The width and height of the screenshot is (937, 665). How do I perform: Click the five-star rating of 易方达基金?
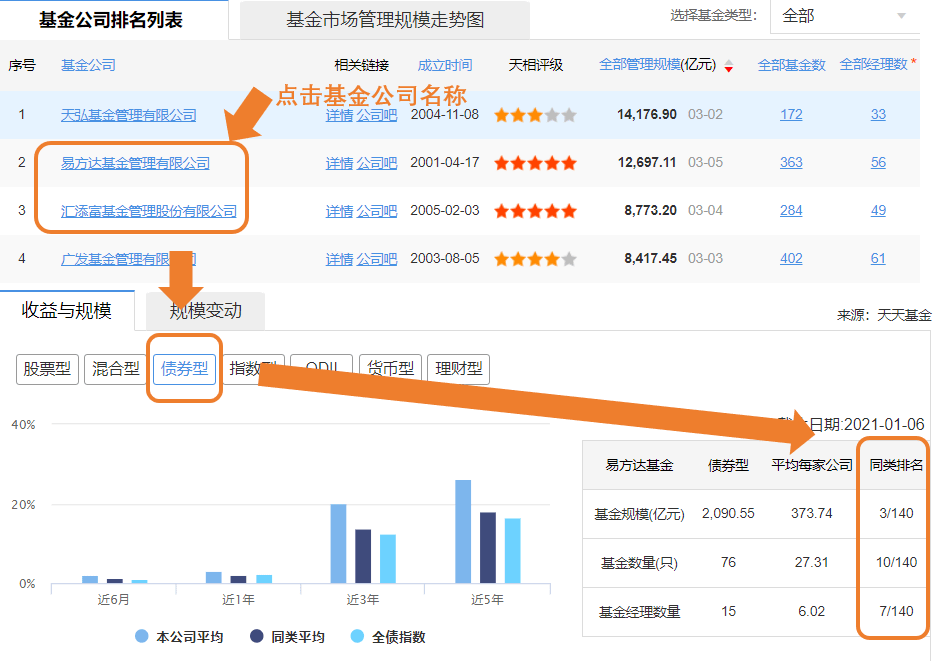click(x=535, y=163)
